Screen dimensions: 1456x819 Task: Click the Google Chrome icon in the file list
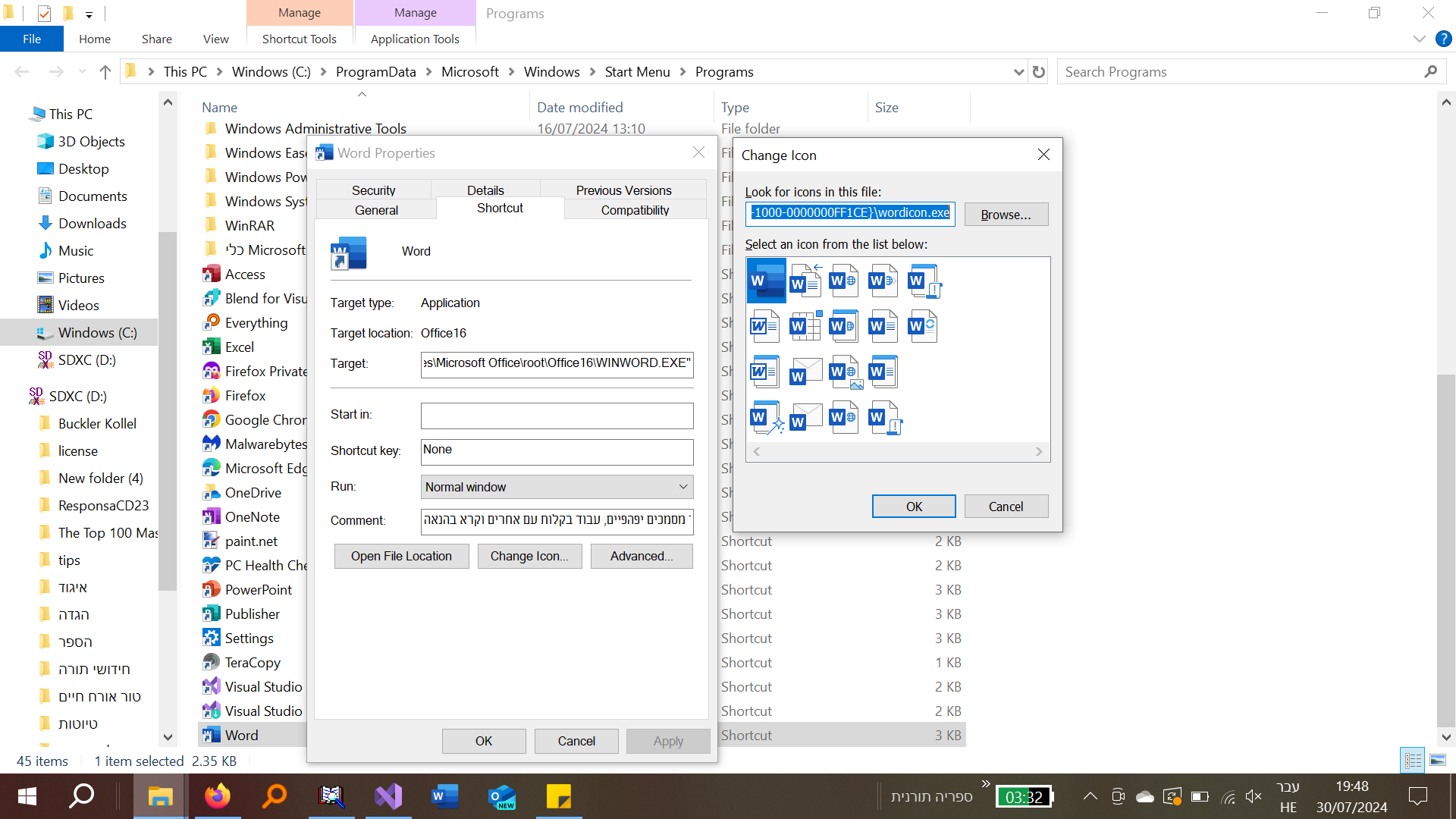[212, 420]
